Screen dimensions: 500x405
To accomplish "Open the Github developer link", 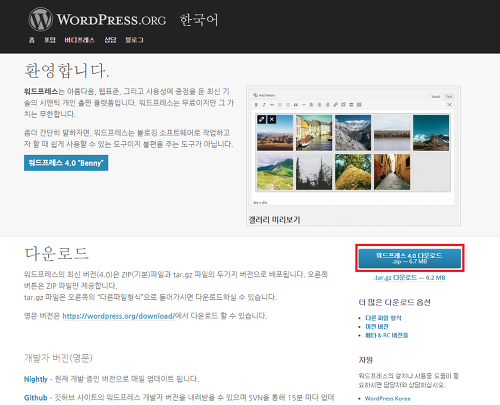I will (35, 398).
